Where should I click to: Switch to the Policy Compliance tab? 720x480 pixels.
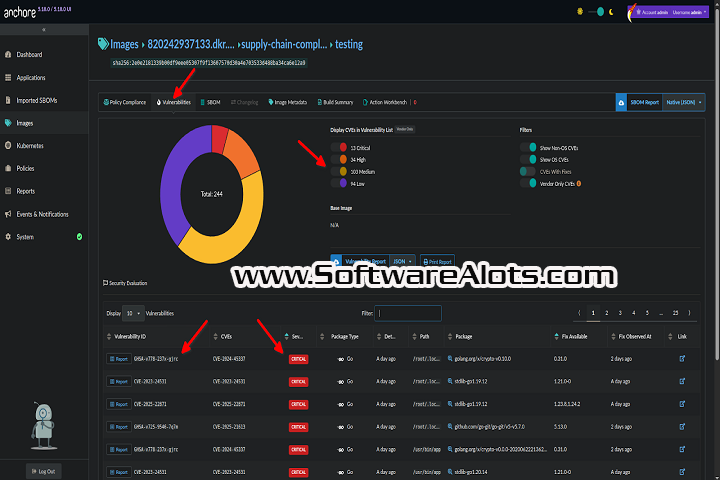point(125,102)
